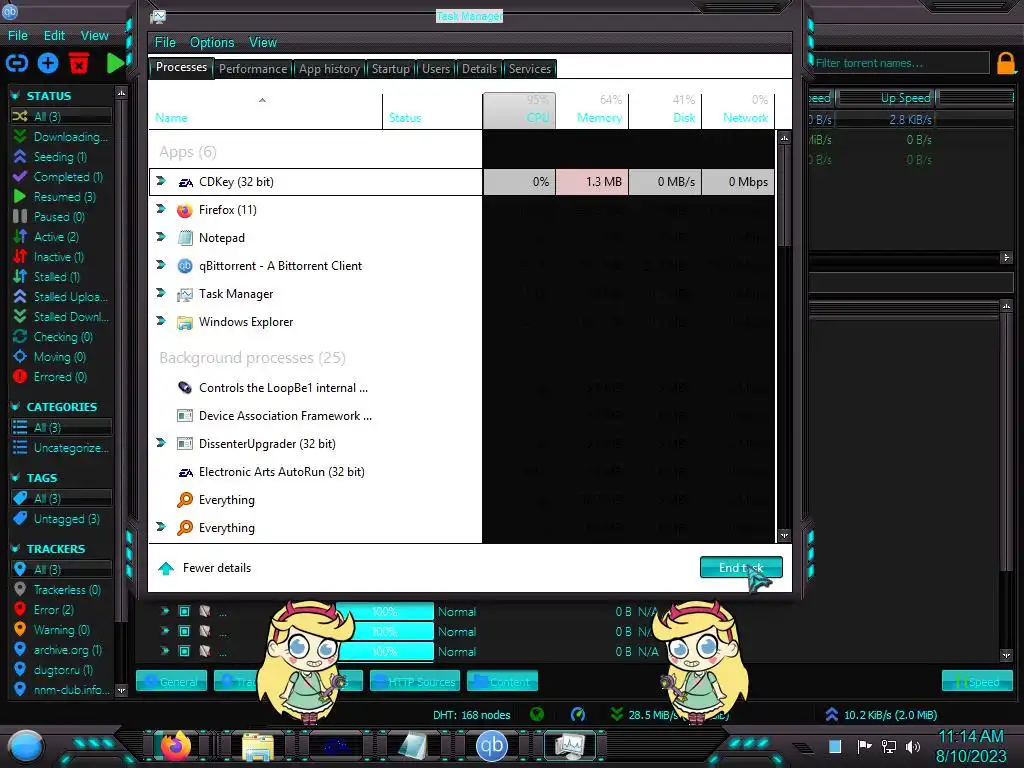
Task: Select the All (3) status filter
Action: 61,116
